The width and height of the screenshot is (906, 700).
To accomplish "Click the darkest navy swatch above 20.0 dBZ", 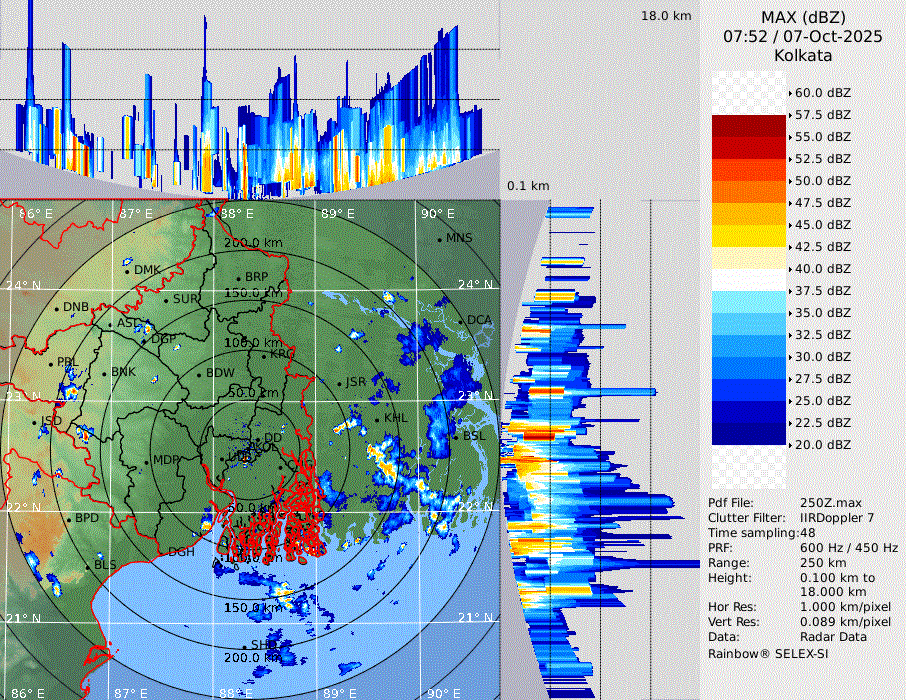I will coord(749,434).
